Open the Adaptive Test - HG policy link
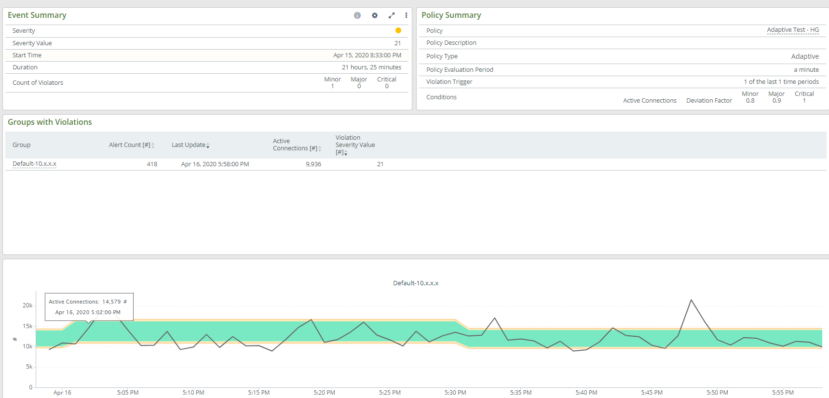 793,31
